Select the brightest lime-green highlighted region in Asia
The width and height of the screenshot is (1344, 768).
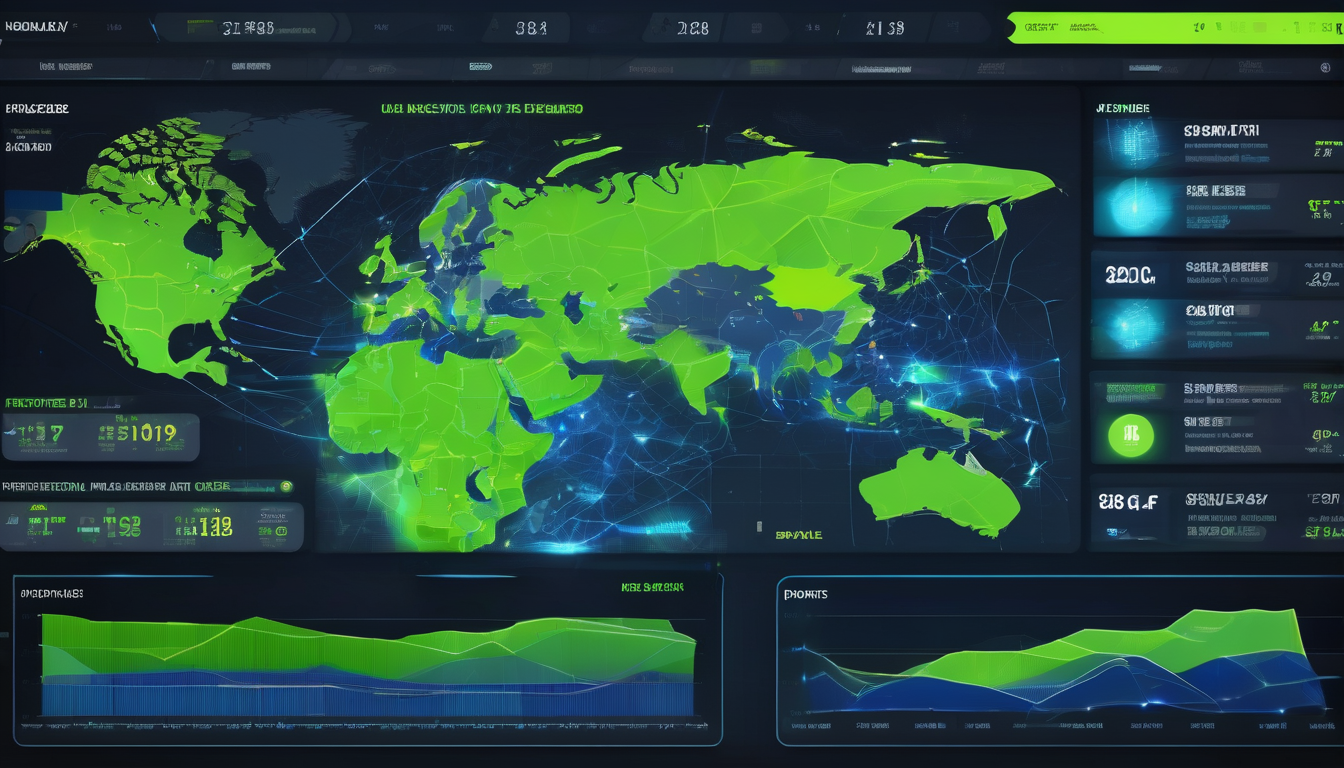tap(812, 287)
